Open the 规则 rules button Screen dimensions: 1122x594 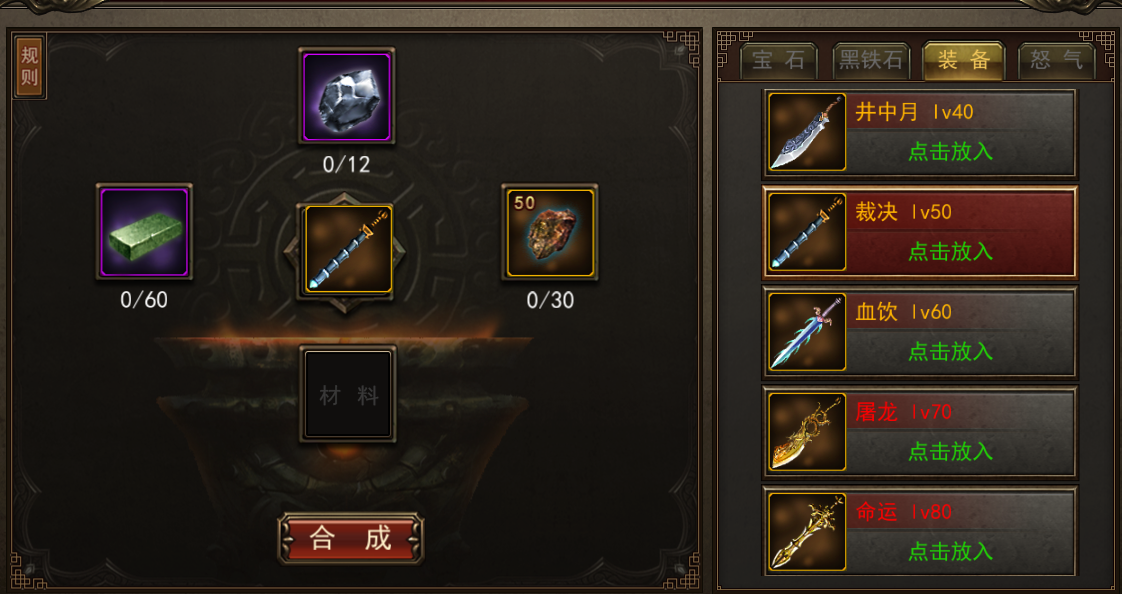click(30, 66)
